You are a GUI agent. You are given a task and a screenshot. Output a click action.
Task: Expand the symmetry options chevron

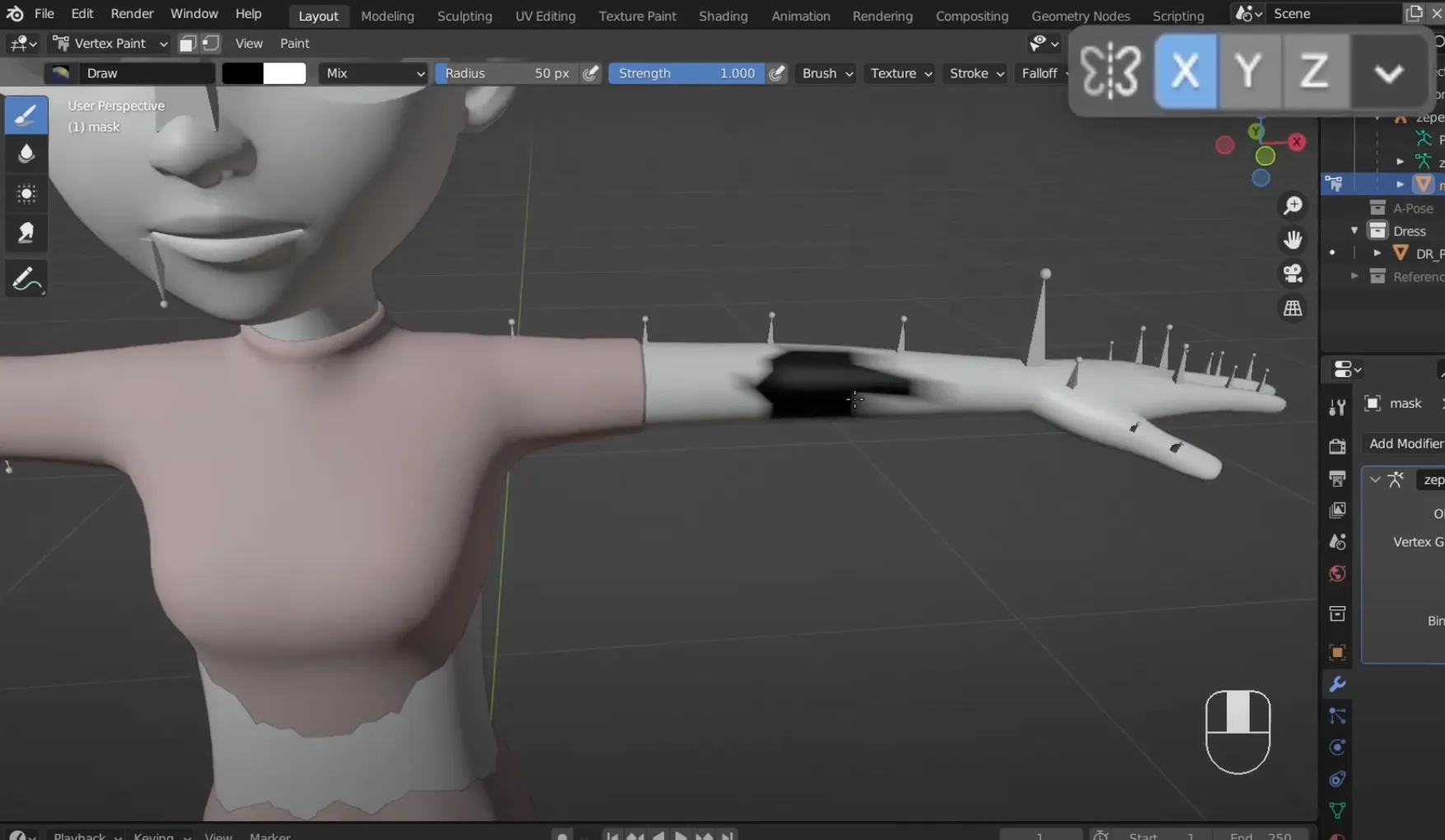coord(1389,72)
